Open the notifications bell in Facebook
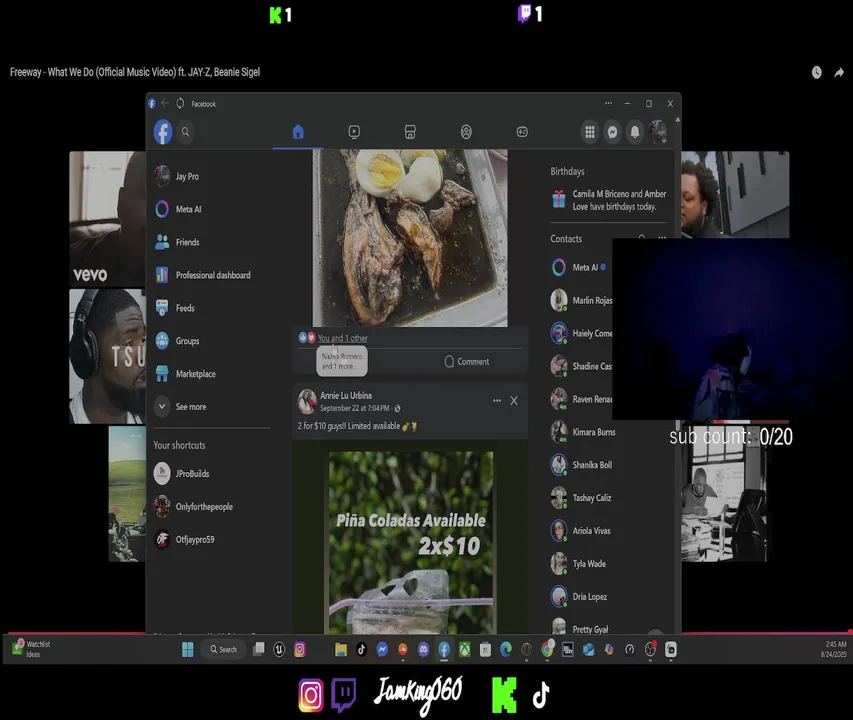 (635, 132)
